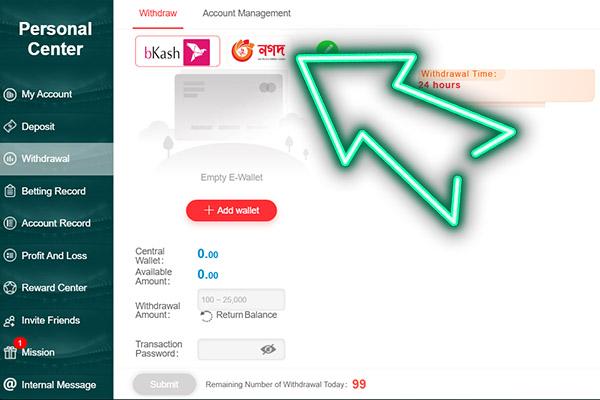Screen dimensions: 600x400
Task: Click the My Account sidebar icon
Action: 10,94
